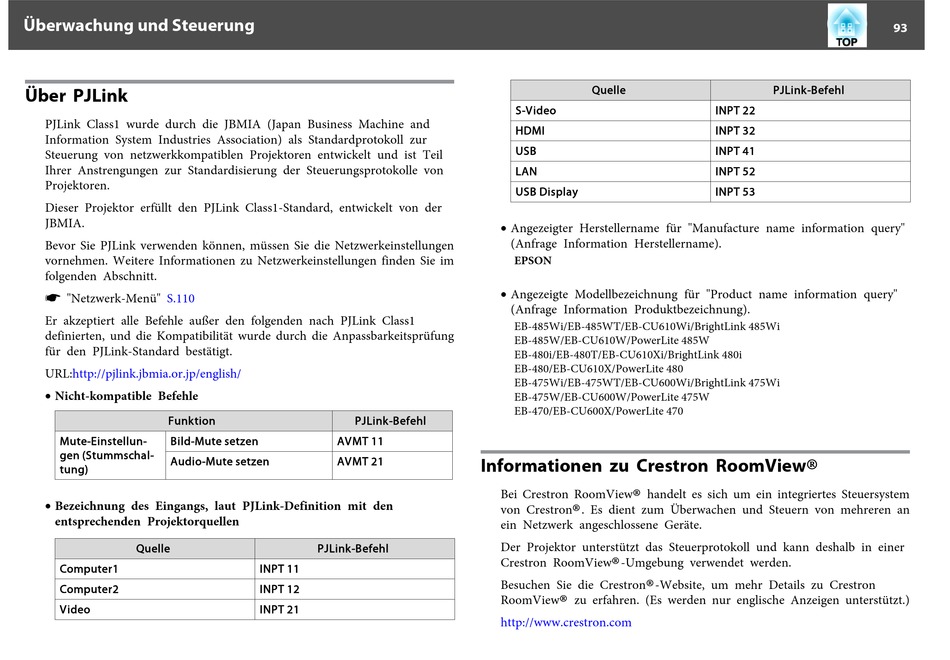The image size is (950, 660).
Task: Select the INPT 53 command cell
Action: pos(810,192)
